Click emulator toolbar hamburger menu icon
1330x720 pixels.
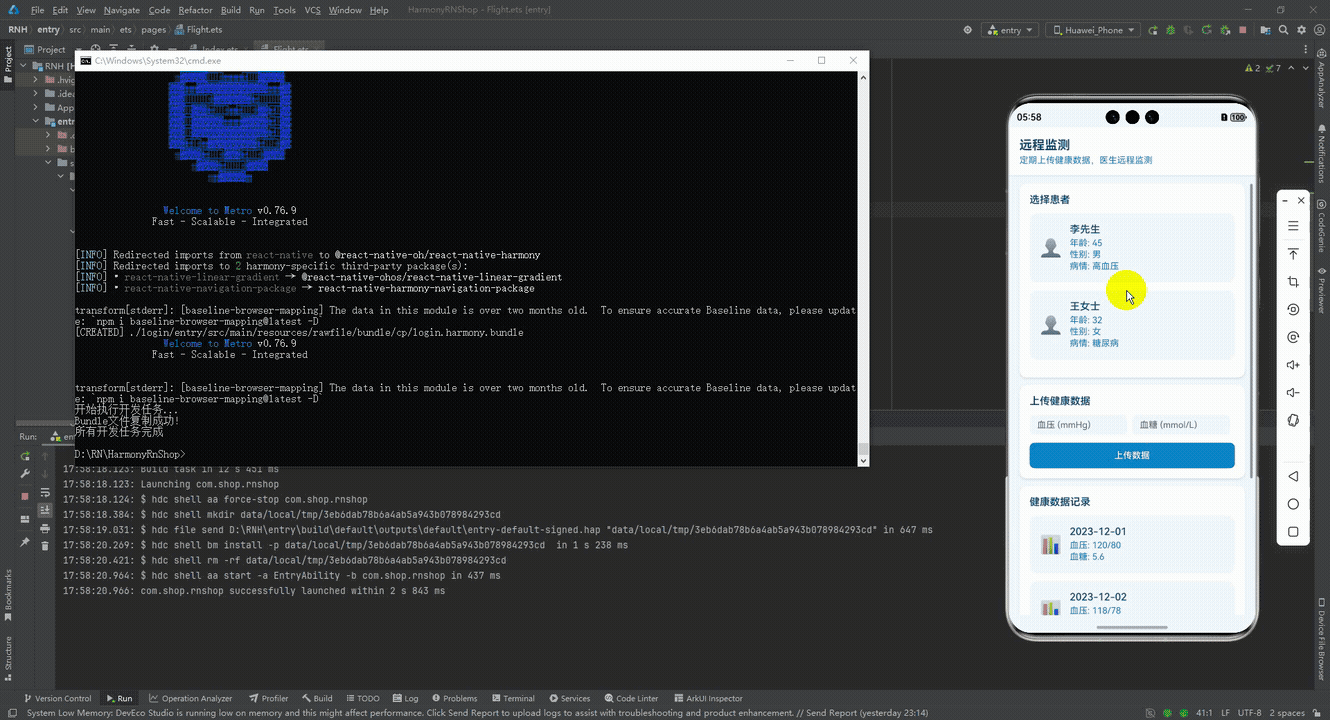[x=1293, y=226]
